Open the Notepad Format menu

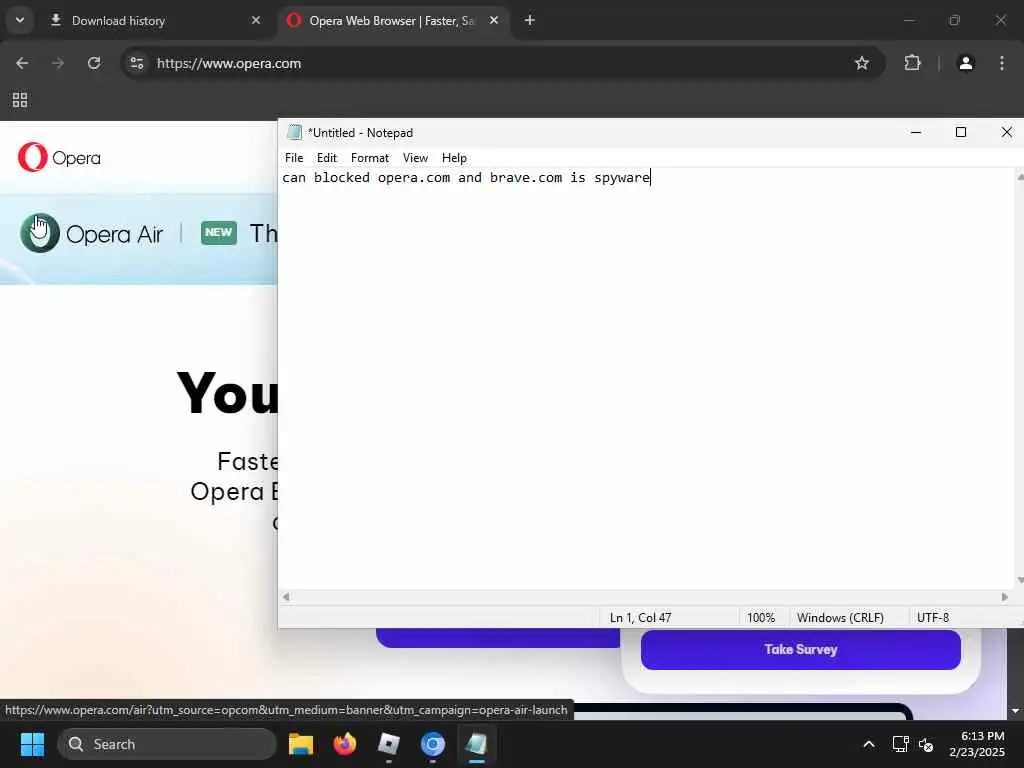point(370,158)
